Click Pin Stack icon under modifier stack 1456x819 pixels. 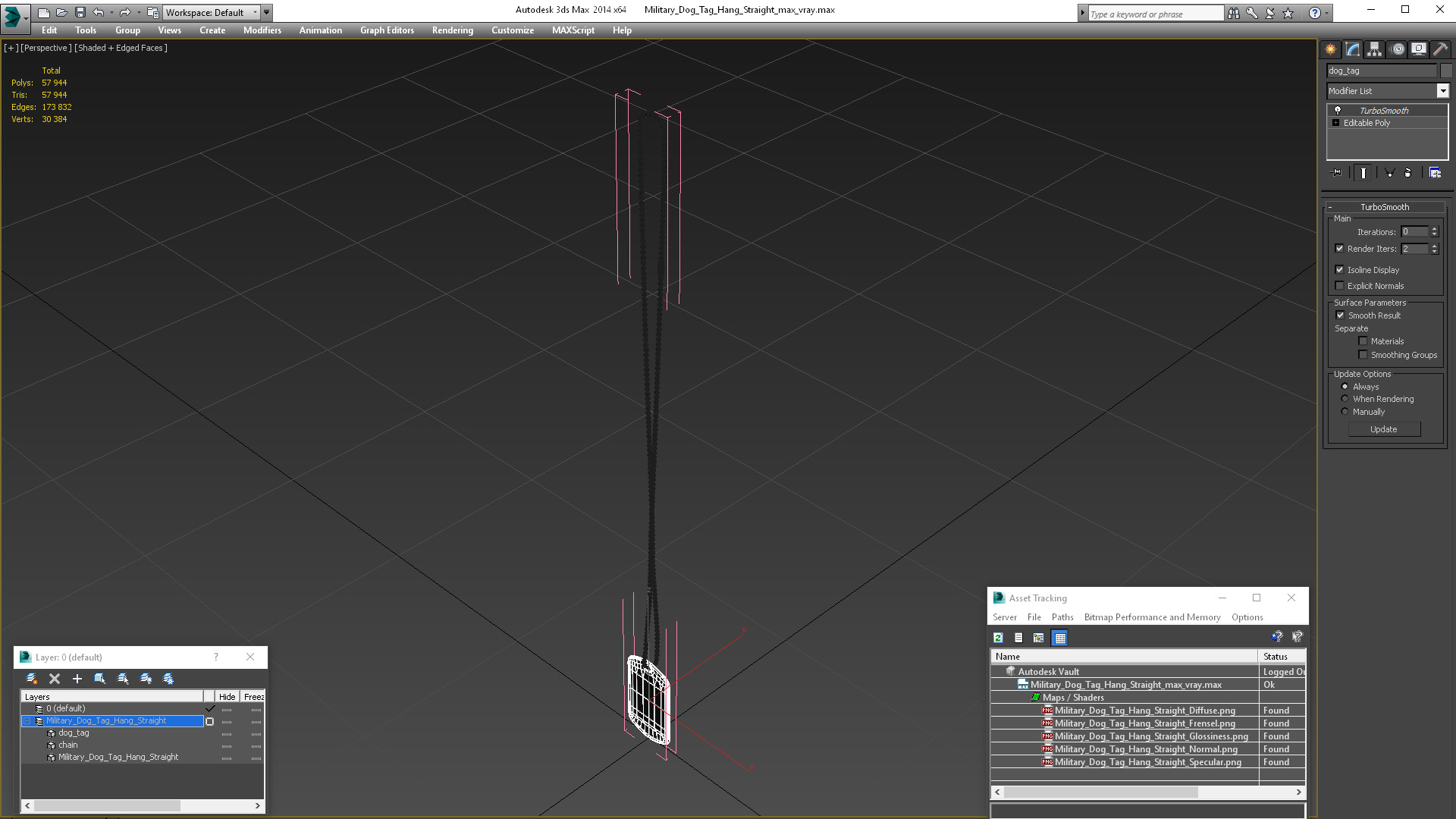[x=1337, y=173]
